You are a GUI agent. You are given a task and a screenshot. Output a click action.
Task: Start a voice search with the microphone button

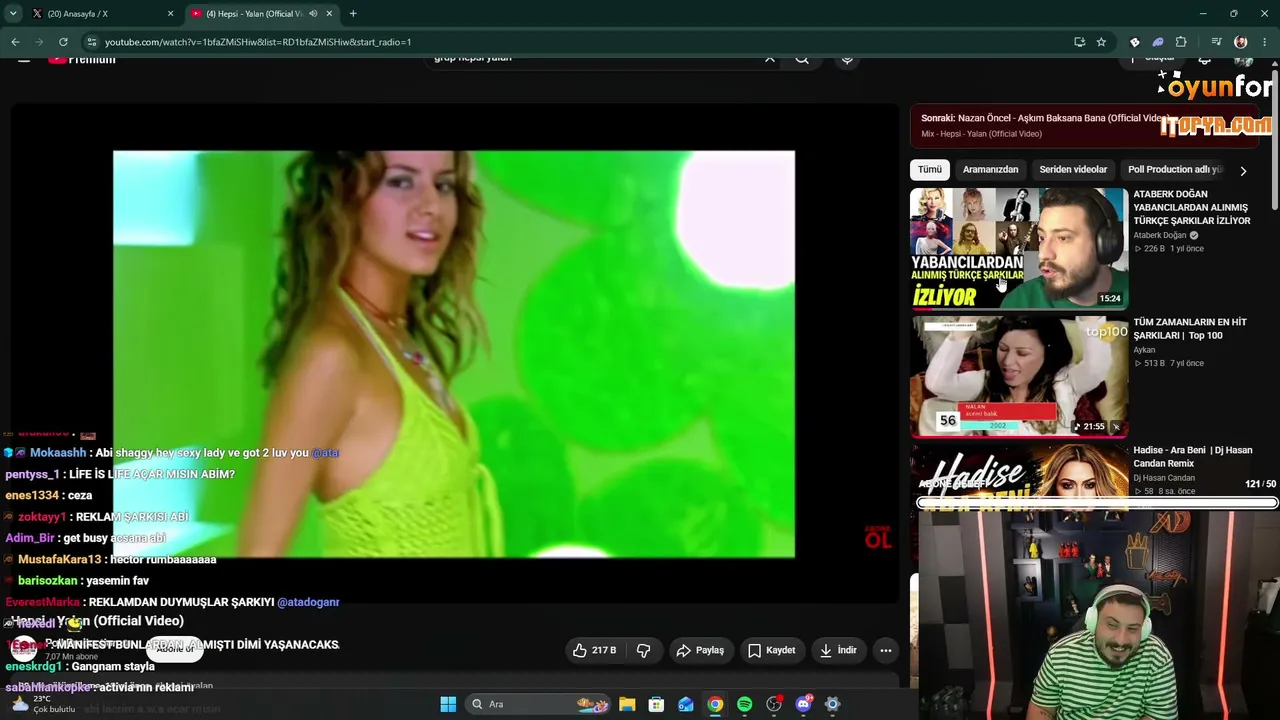[847, 60]
